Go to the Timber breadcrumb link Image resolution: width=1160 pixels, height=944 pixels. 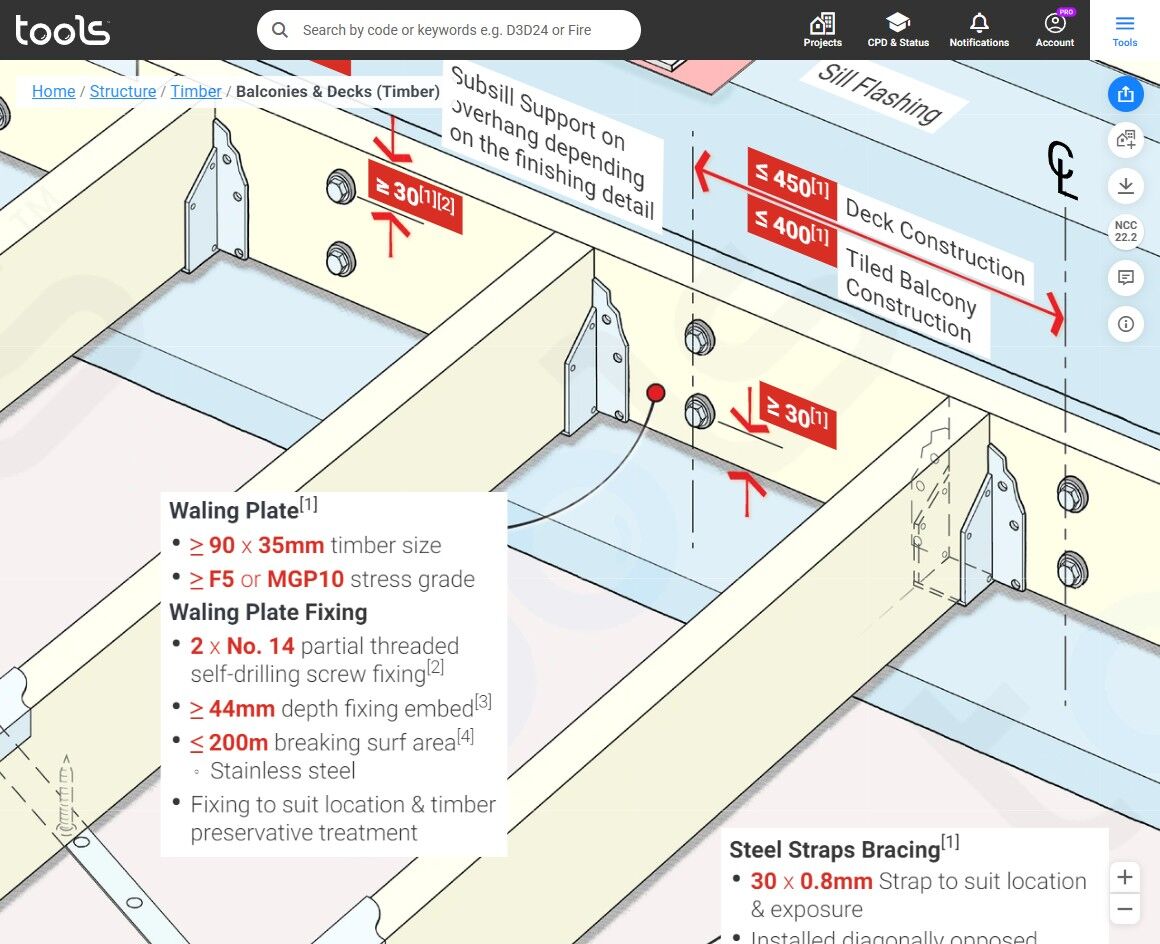(x=196, y=91)
